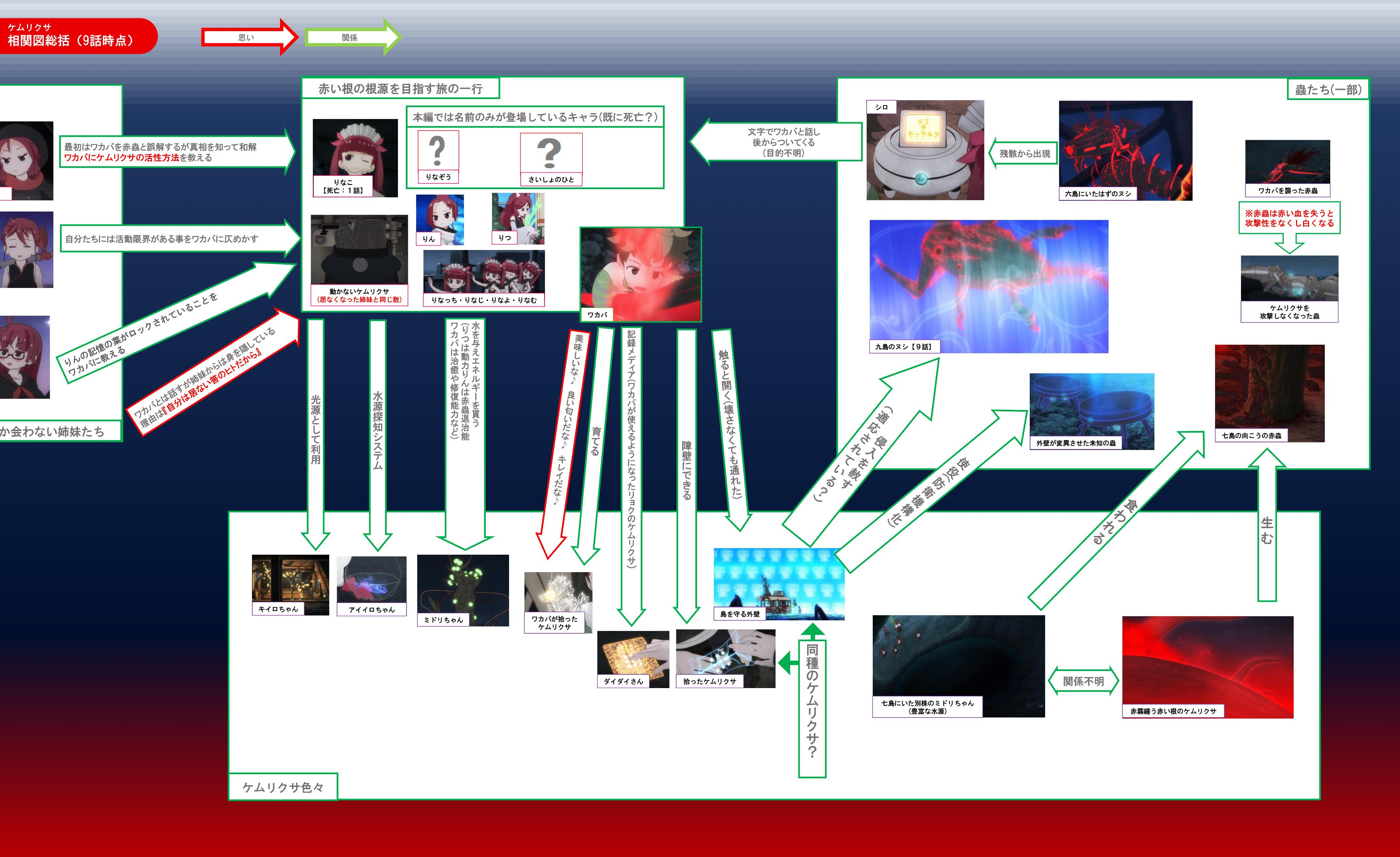Click the 同種のケムリクサ？ green arrow
Viewport: 1400px width, 857px height.
click(x=812, y=702)
